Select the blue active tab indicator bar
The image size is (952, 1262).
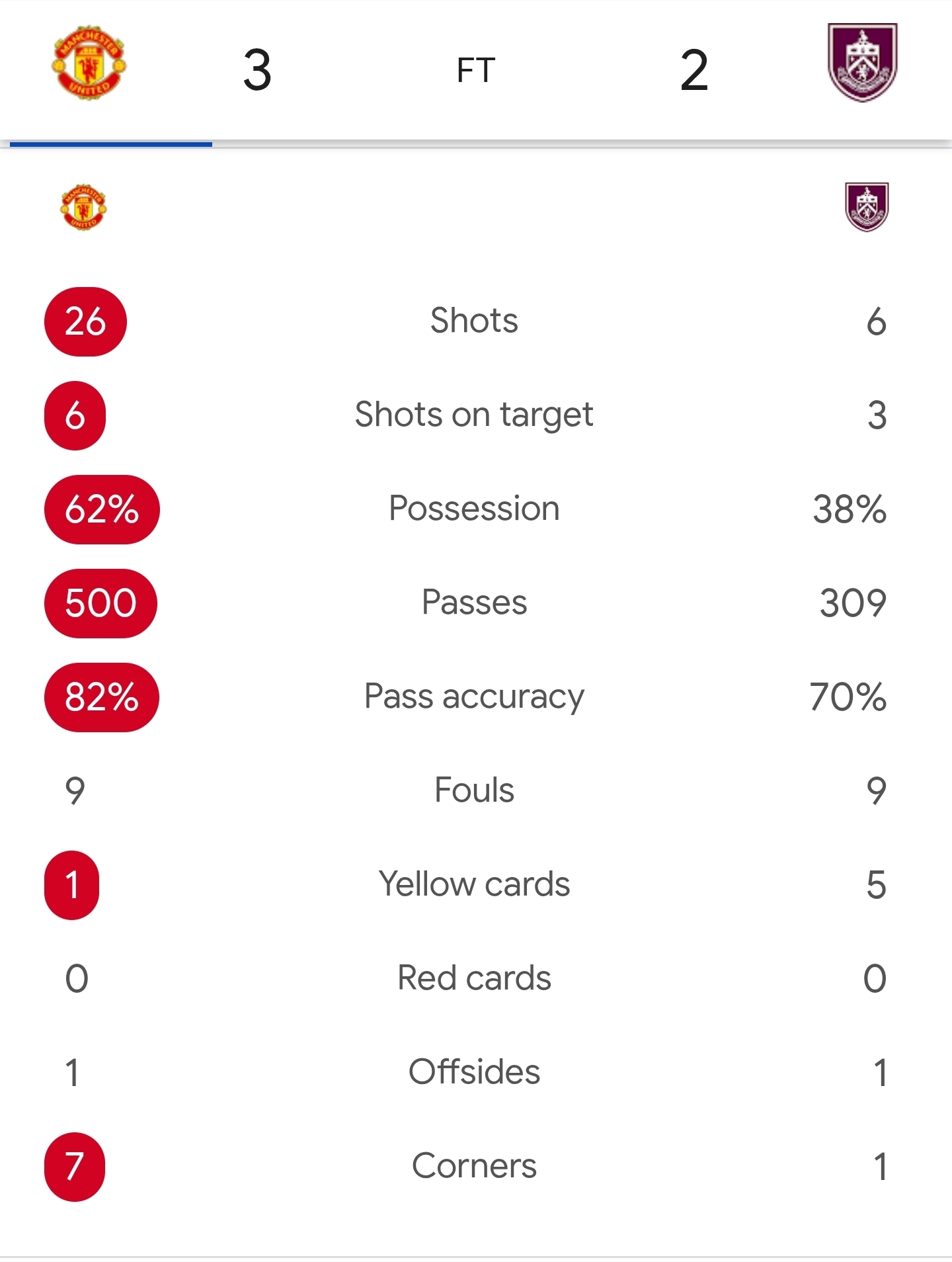111,144
